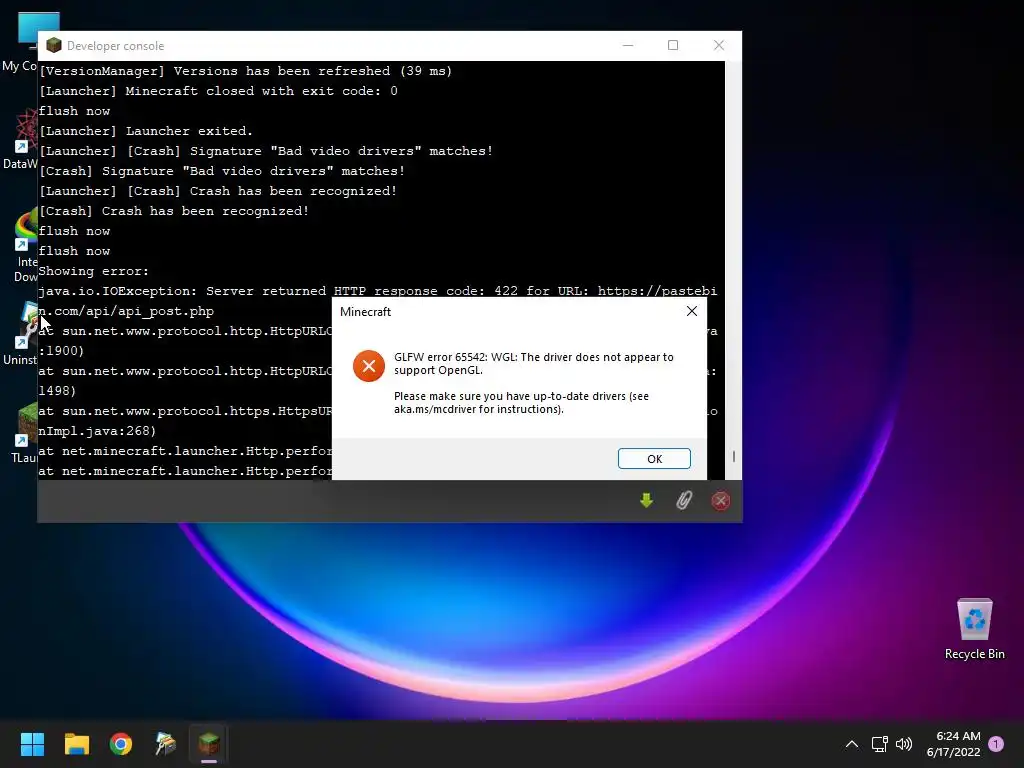Click the 'n.com/api/api_post.php' console line
Screen dimensions: 1024x768
click(126, 312)
